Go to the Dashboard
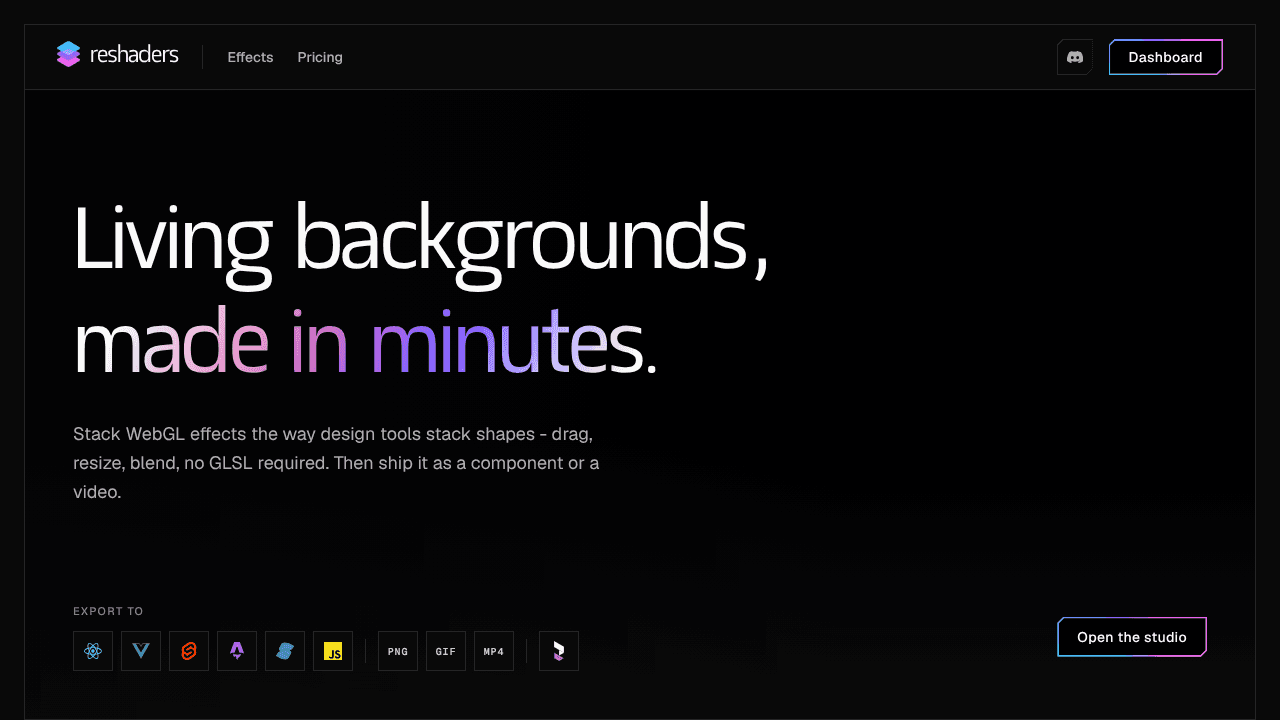Image resolution: width=1280 pixels, height=720 pixels. point(1166,57)
